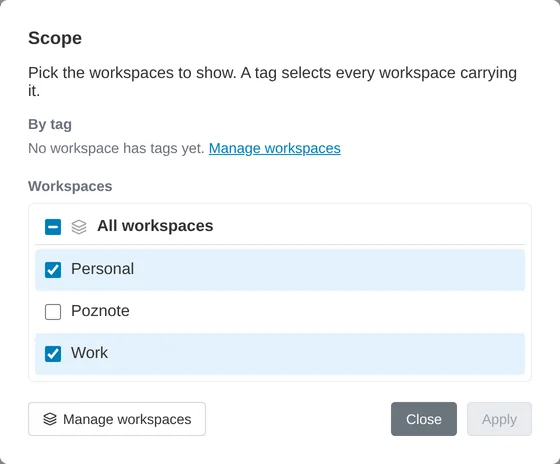The width and height of the screenshot is (560, 464).
Task: Click the Scope dialog title
Action: pos(55,38)
